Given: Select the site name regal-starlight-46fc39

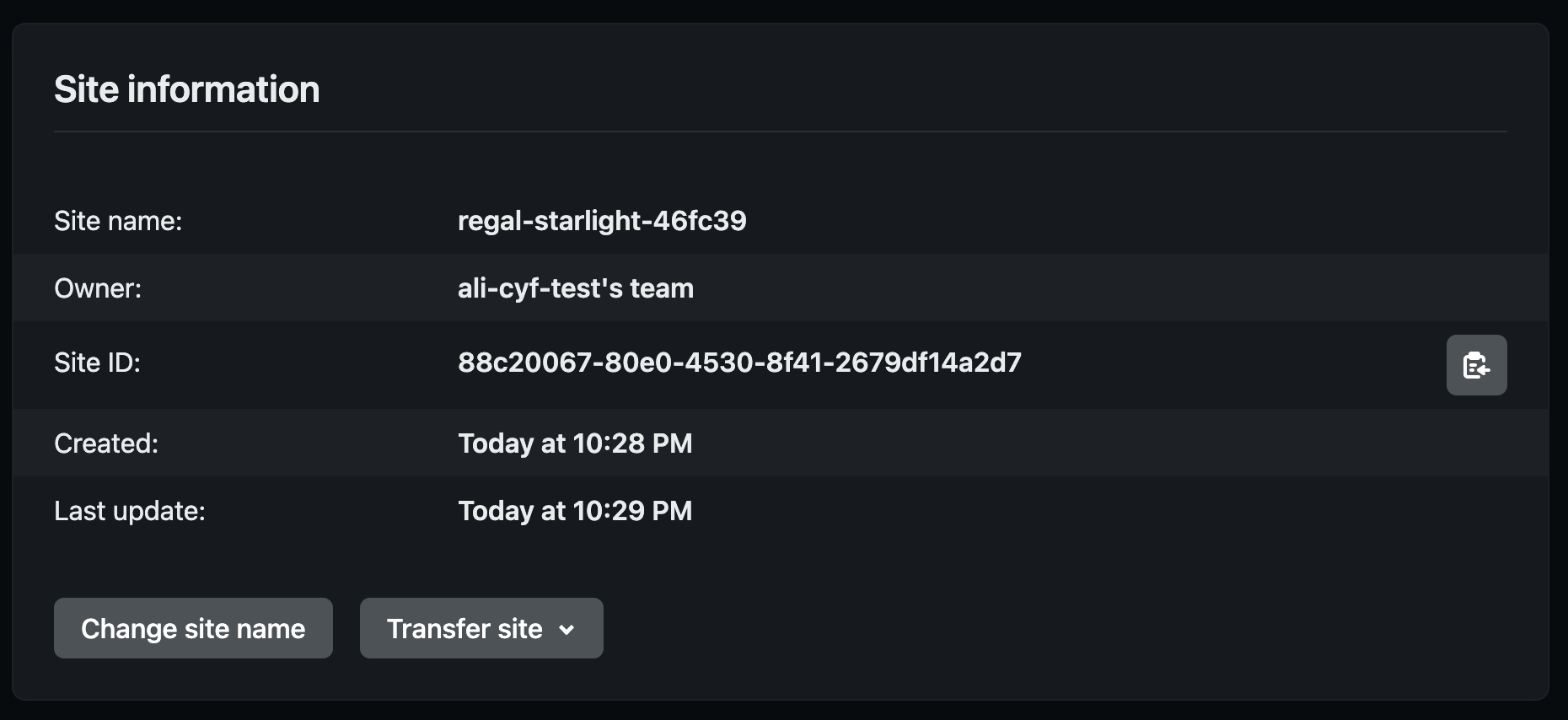Looking at the screenshot, I should 602,221.
